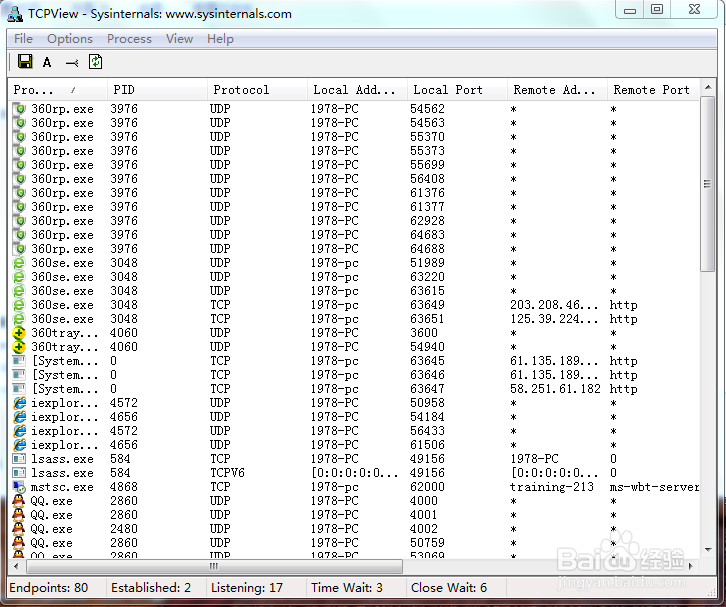
Task: Open the Options menu
Action: click(x=70, y=39)
